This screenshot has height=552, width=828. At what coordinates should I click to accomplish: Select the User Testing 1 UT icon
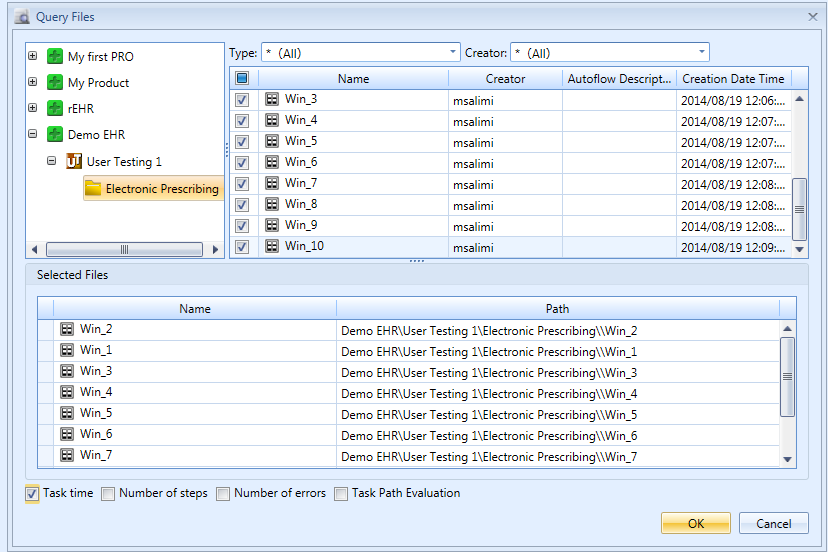click(x=74, y=161)
